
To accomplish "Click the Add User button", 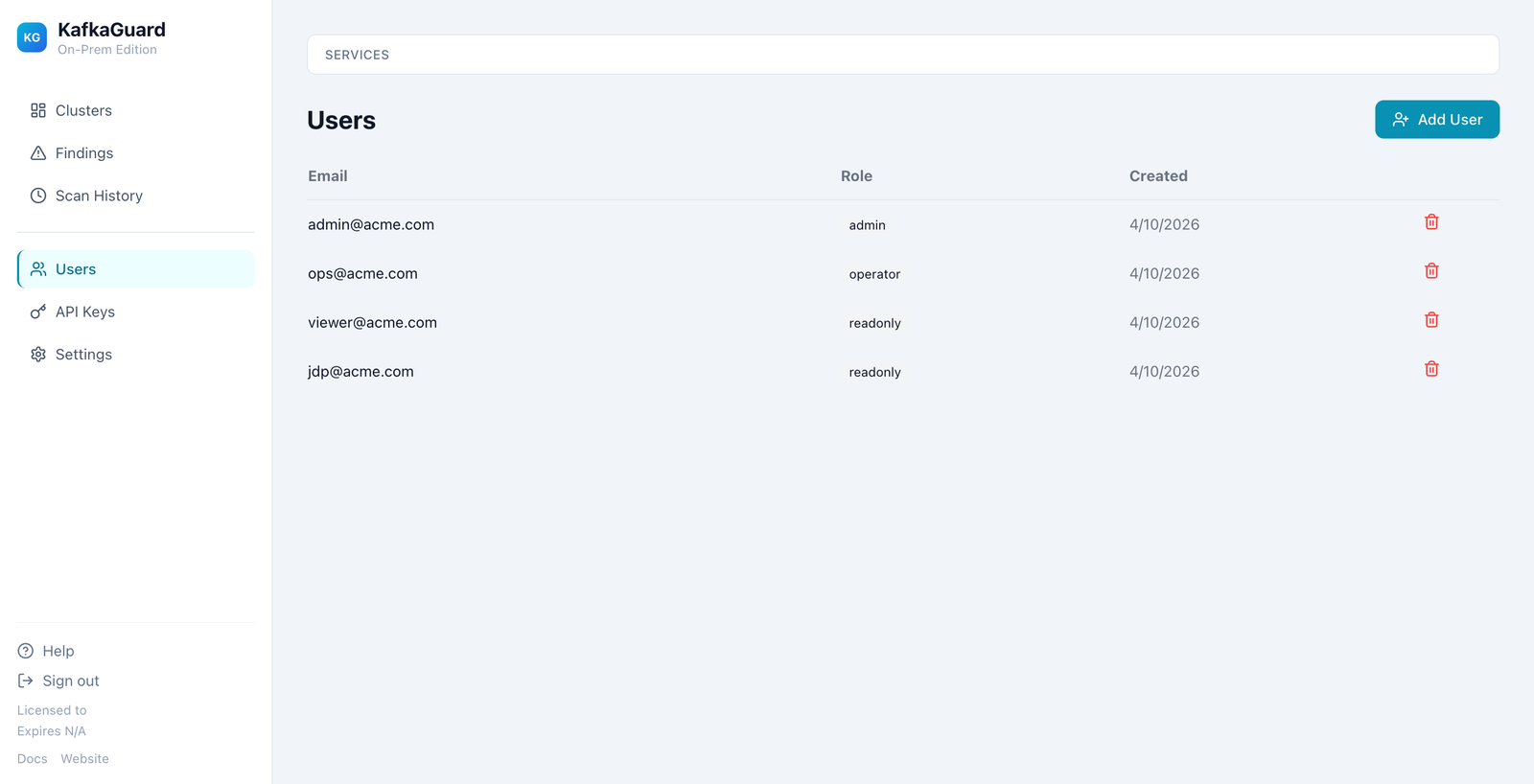I will point(1436,120).
